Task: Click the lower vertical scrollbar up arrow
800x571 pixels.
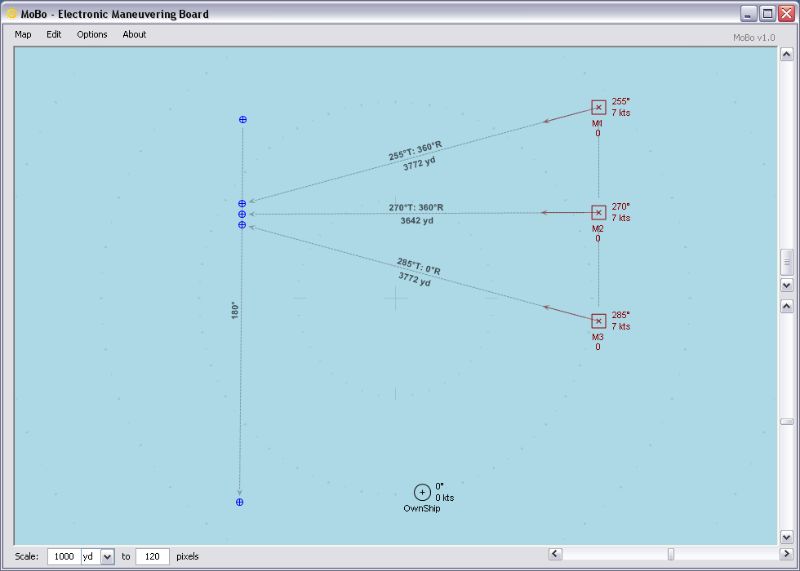Action: pos(787,305)
